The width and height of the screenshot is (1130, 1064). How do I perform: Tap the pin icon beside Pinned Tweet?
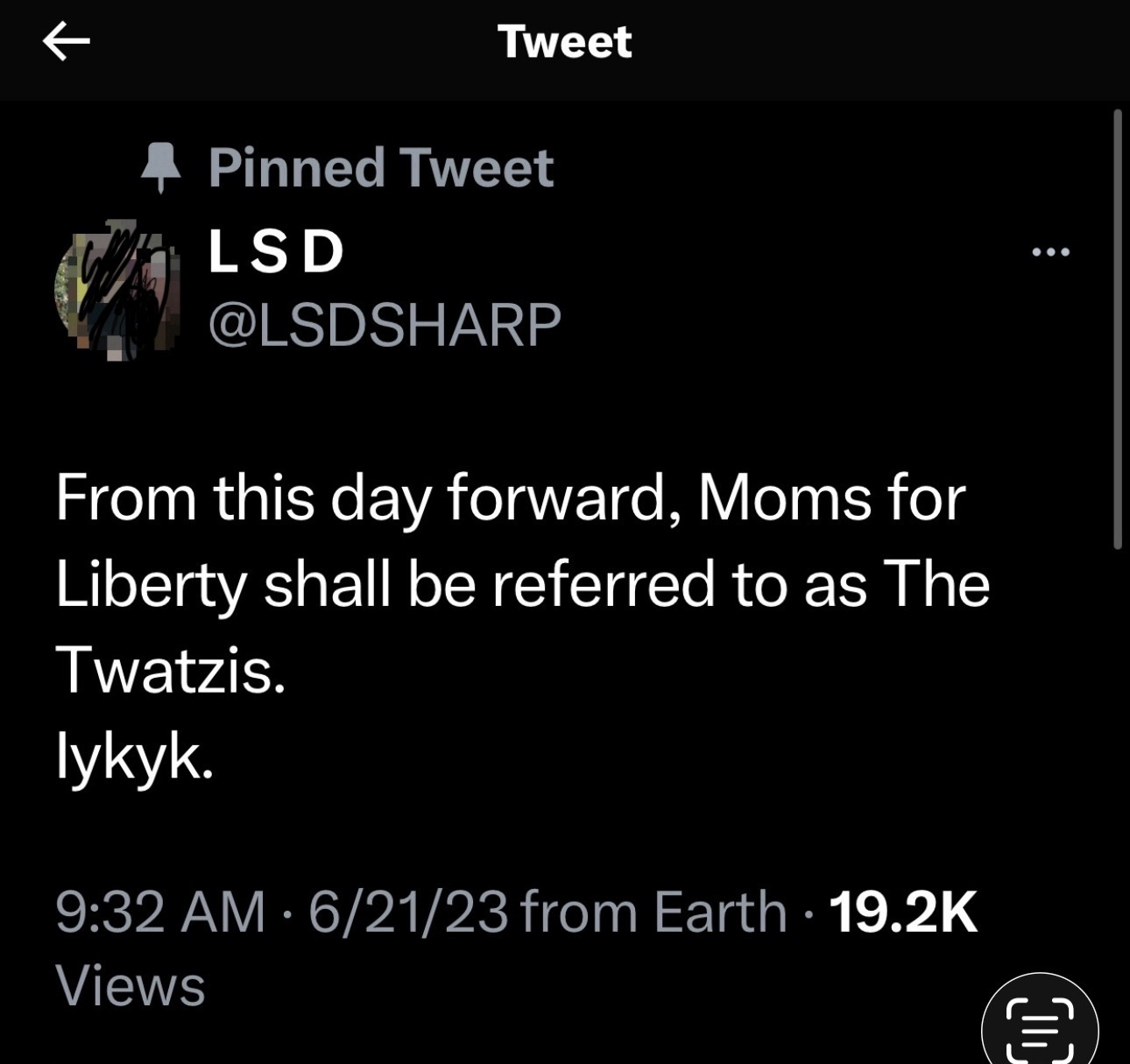[160, 167]
